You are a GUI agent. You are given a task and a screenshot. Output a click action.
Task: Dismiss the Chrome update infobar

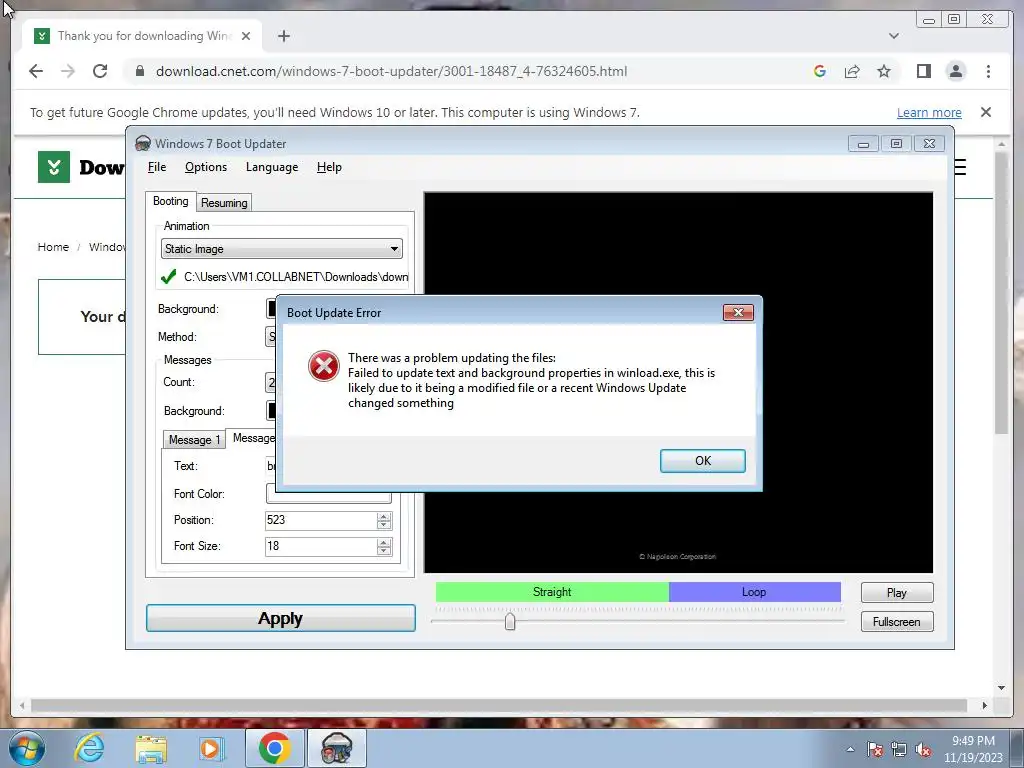(x=986, y=112)
